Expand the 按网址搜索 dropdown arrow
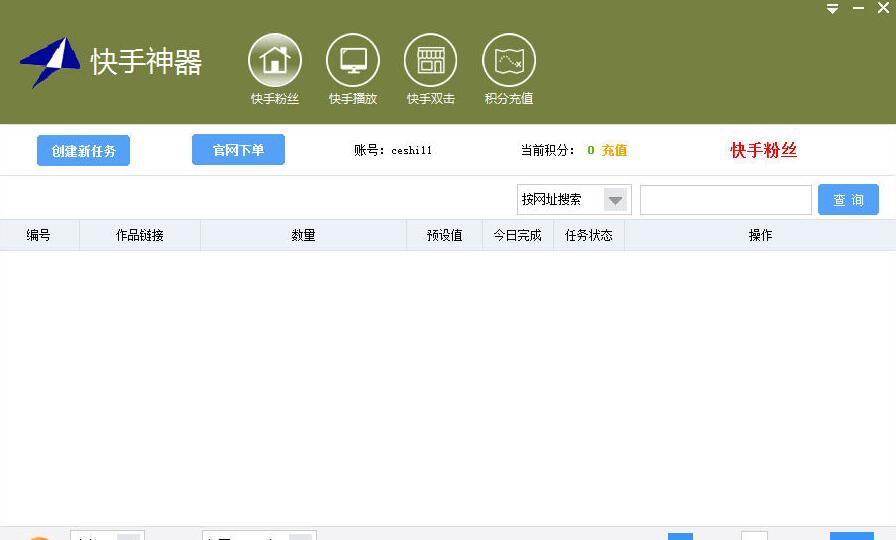The image size is (896, 540). coord(615,200)
